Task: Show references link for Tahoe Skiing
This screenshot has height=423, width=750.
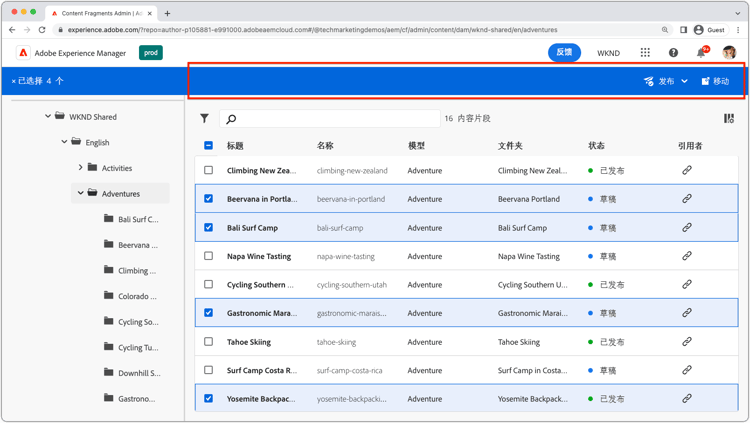Action: (687, 341)
